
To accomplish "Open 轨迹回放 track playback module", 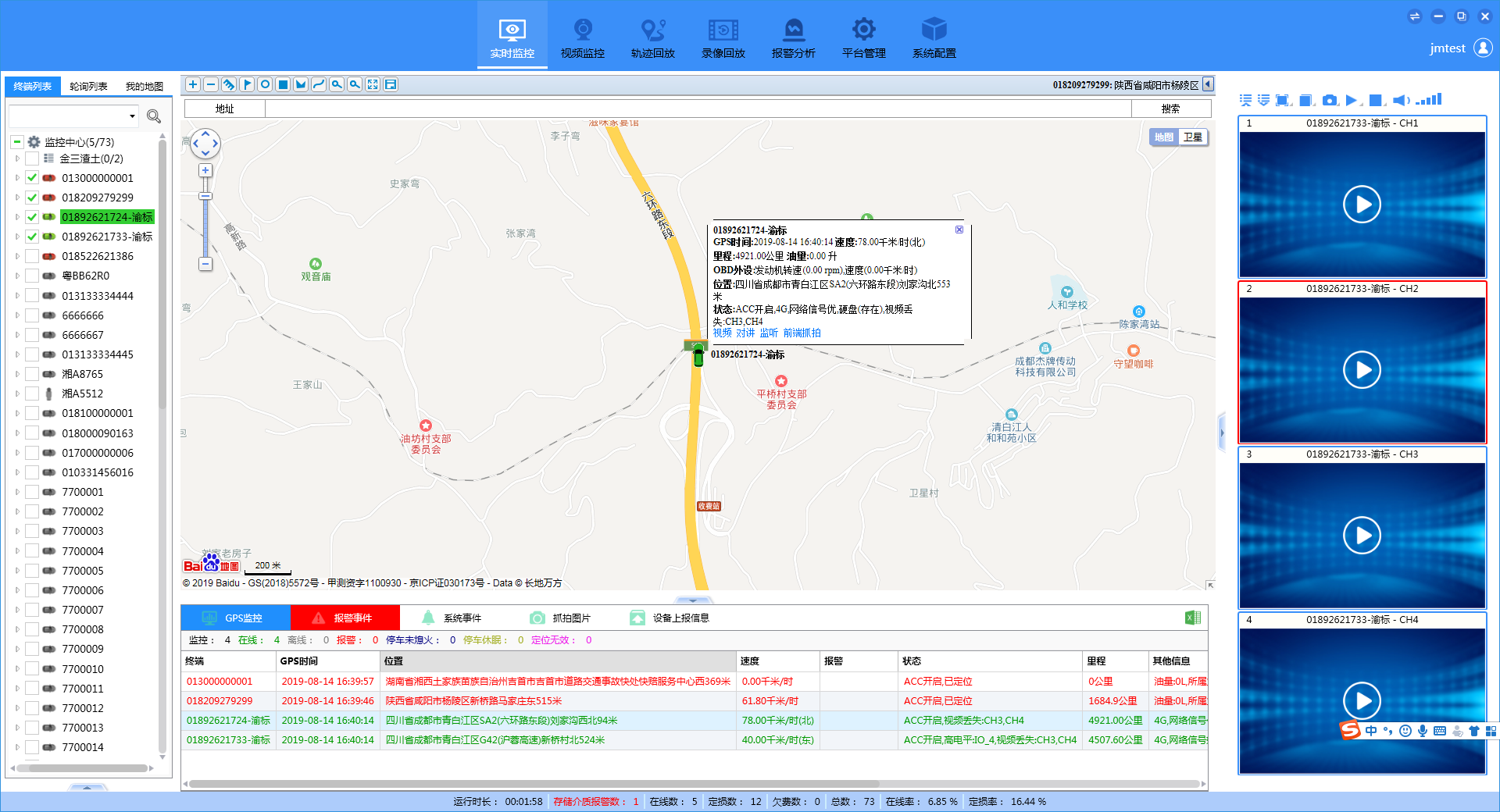I will (x=653, y=37).
